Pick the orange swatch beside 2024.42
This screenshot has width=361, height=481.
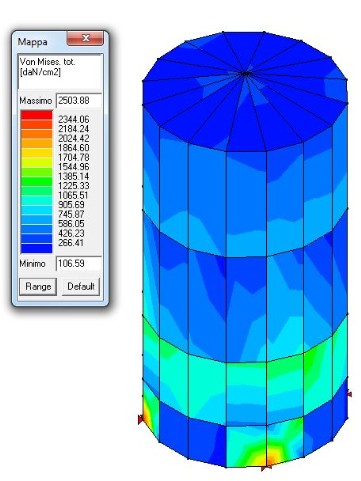click(x=36, y=134)
